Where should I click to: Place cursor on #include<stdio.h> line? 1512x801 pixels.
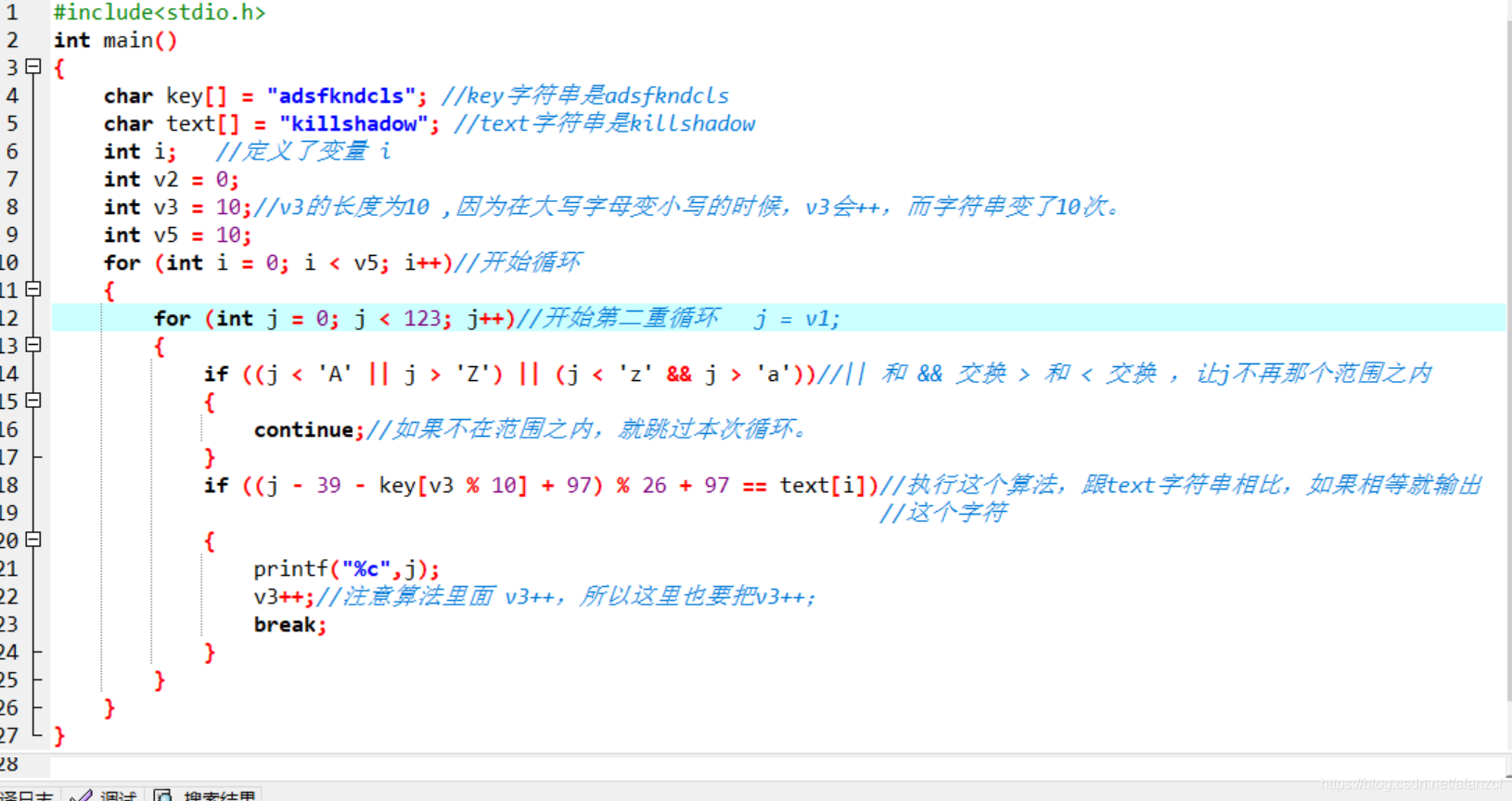click(x=160, y=13)
